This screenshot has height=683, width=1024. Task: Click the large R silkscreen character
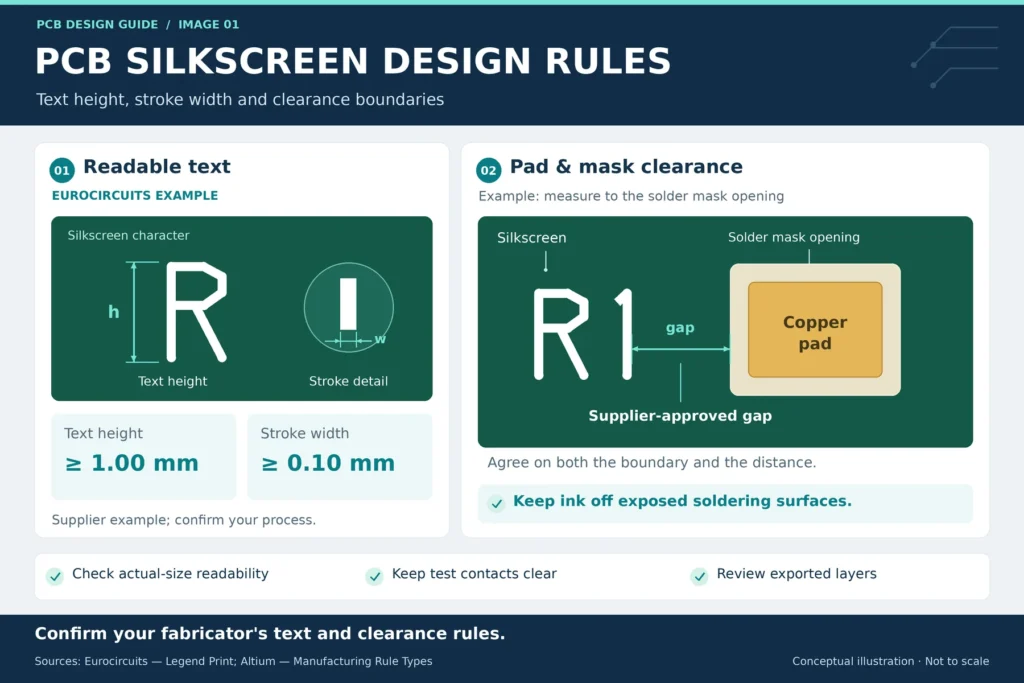click(x=196, y=311)
